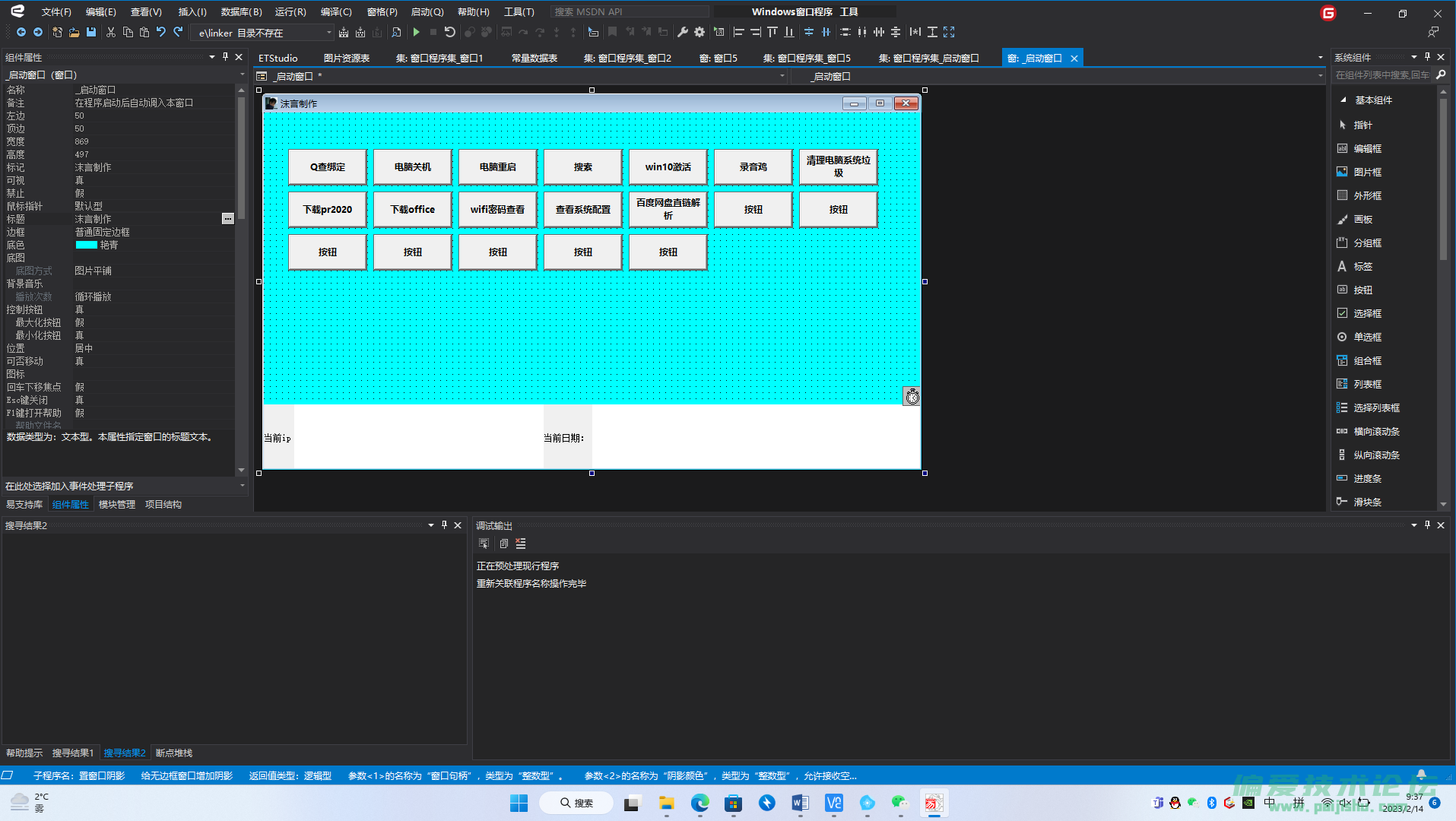Select the 指针 pointer tool

click(1362, 125)
